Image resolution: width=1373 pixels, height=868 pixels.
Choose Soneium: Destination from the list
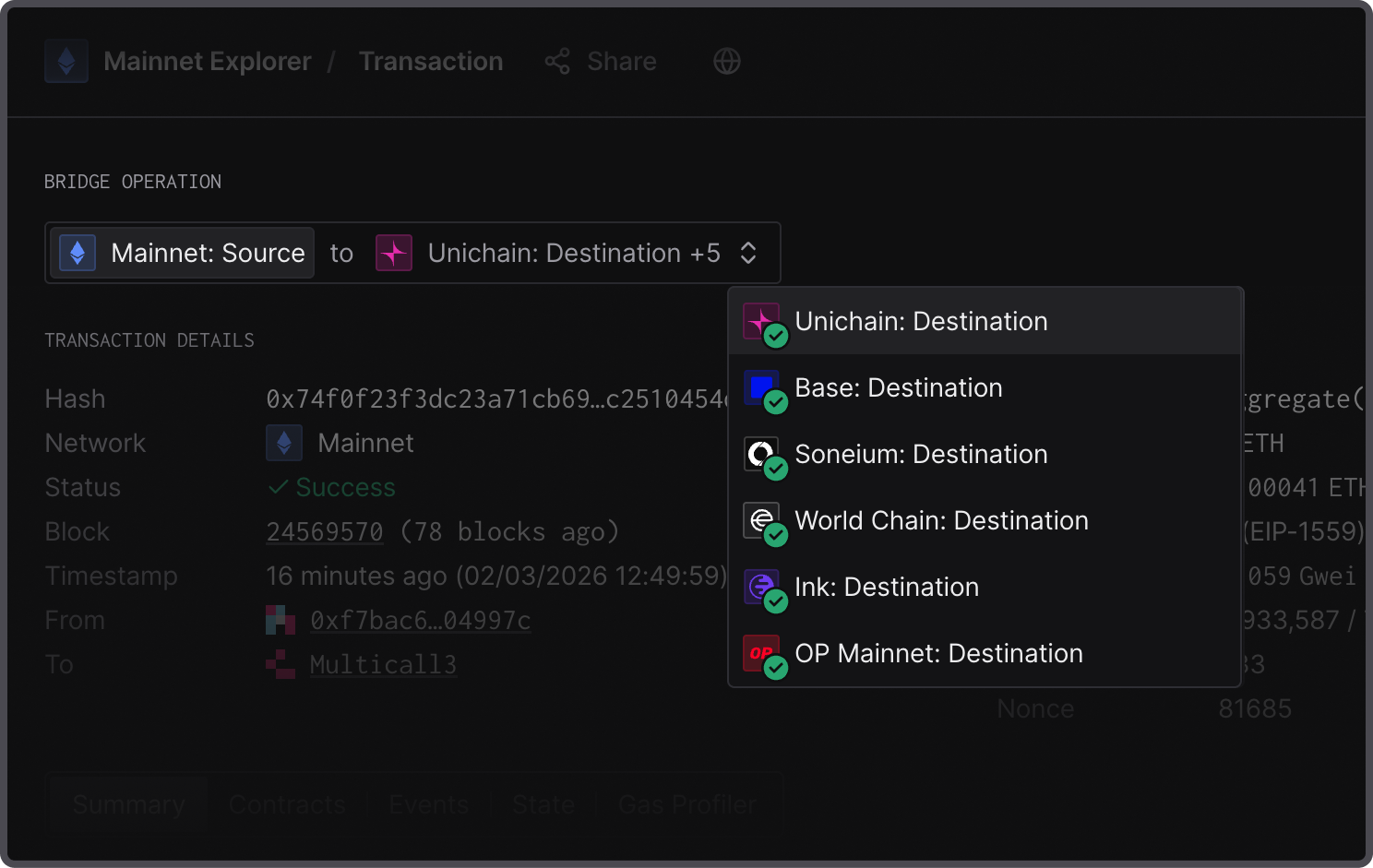click(x=985, y=454)
